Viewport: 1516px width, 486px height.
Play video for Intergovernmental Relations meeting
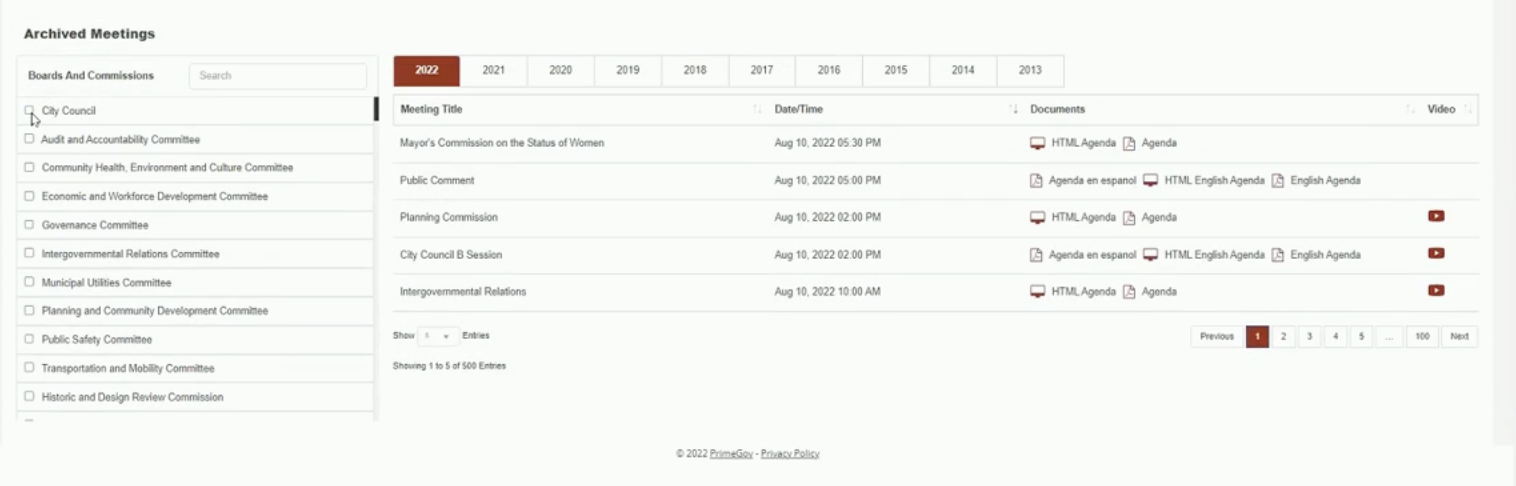click(x=1436, y=291)
